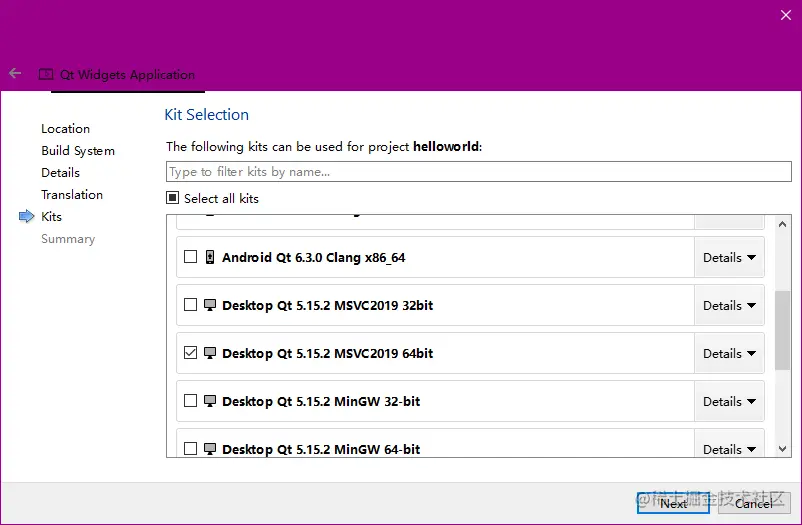Expand Details for Android Qt 6.3.0 kit

click(x=729, y=257)
